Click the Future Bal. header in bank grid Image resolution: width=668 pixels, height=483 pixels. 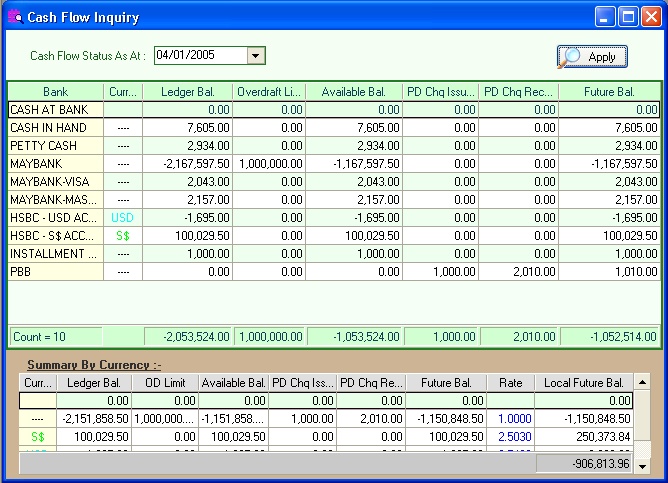tap(609, 92)
